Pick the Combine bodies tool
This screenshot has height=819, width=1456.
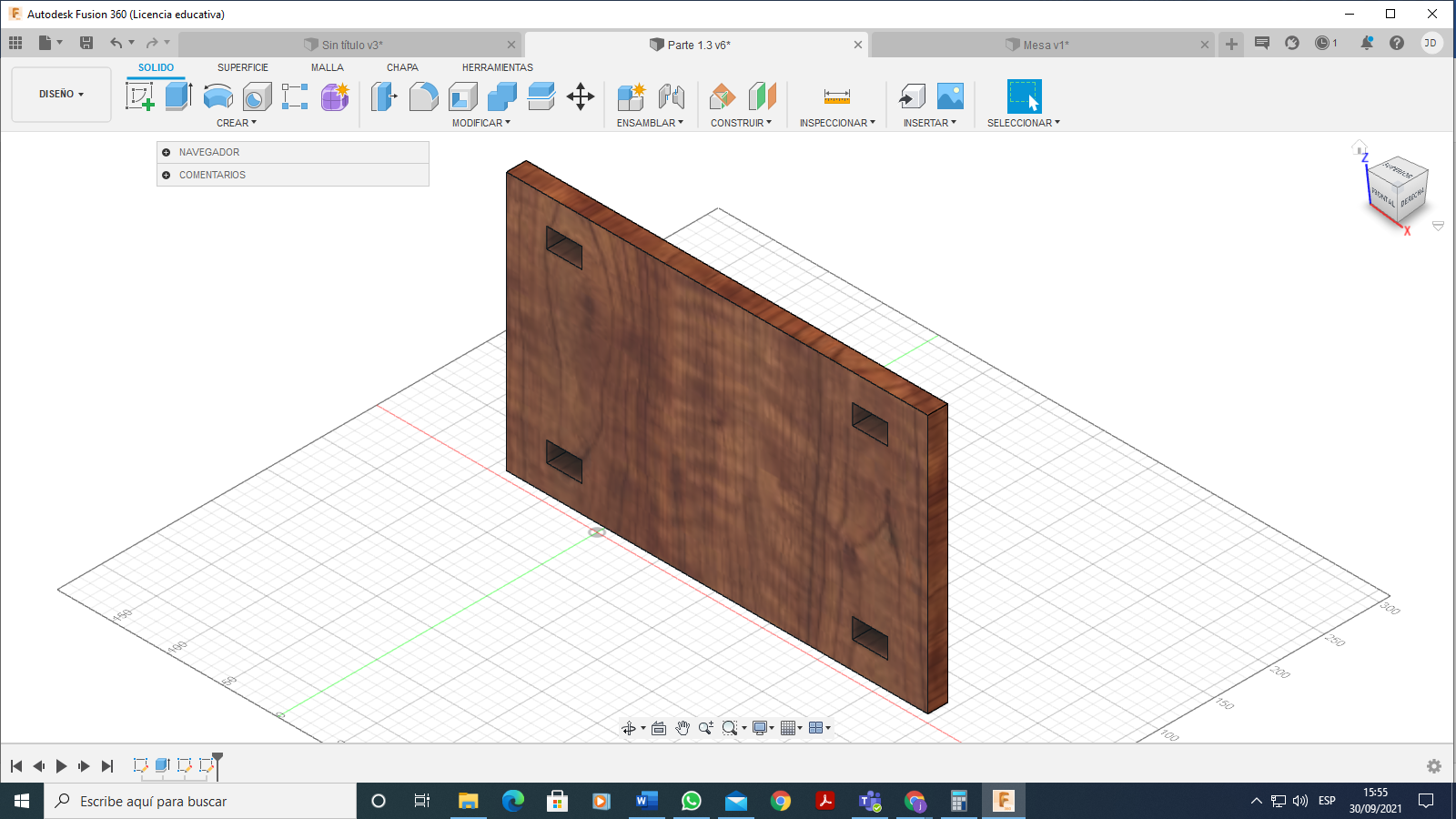(501, 96)
